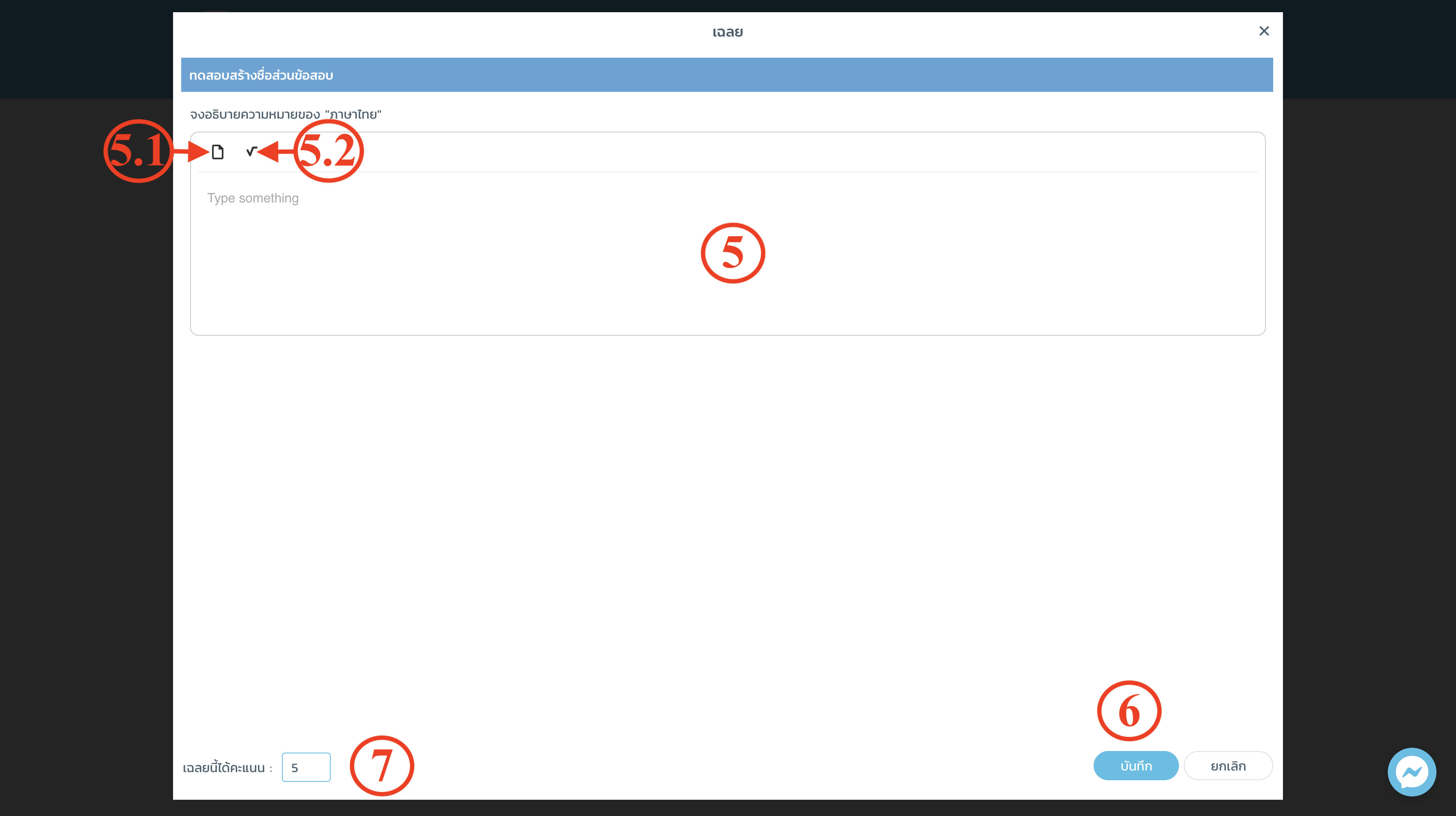
Task: Click the red circled number 6 marker
Action: 1129,711
